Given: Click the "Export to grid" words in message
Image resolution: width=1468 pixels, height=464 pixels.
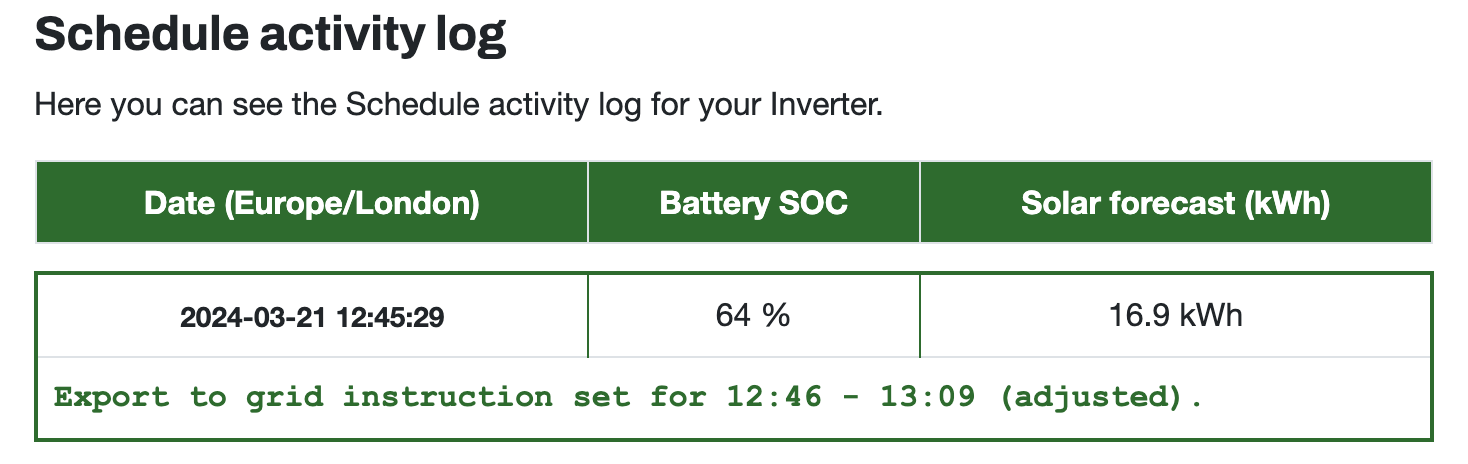Looking at the screenshot, I should [189, 398].
